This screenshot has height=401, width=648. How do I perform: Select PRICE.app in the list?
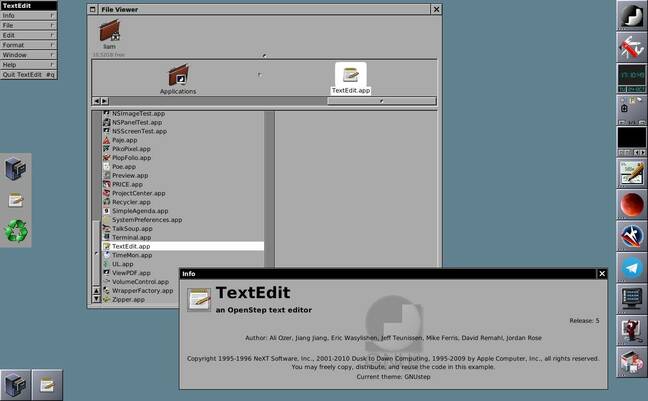coord(183,184)
